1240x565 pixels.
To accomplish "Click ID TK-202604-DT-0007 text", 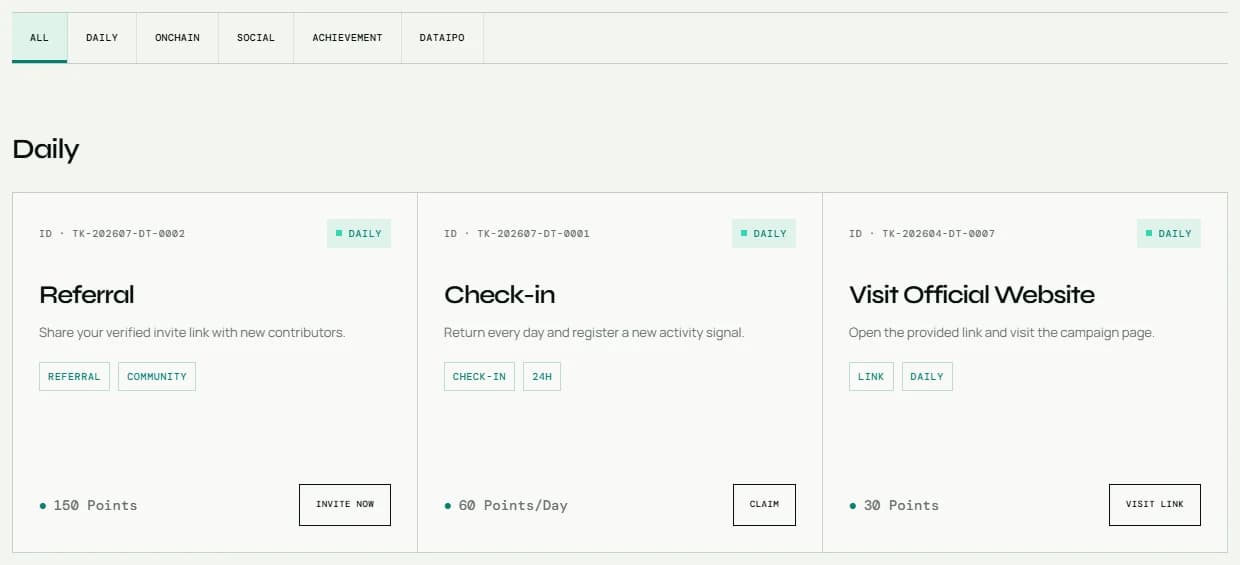I will coord(922,234).
